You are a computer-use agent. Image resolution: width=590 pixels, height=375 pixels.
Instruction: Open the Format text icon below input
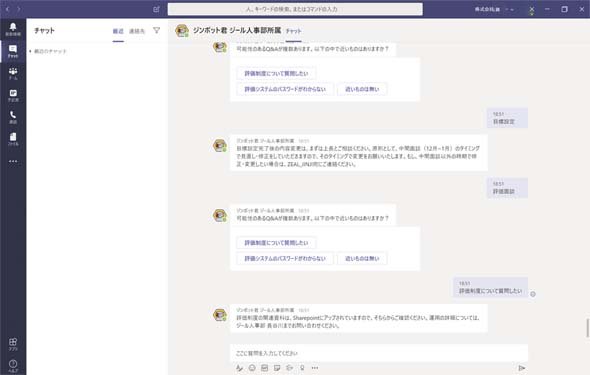(x=239, y=368)
